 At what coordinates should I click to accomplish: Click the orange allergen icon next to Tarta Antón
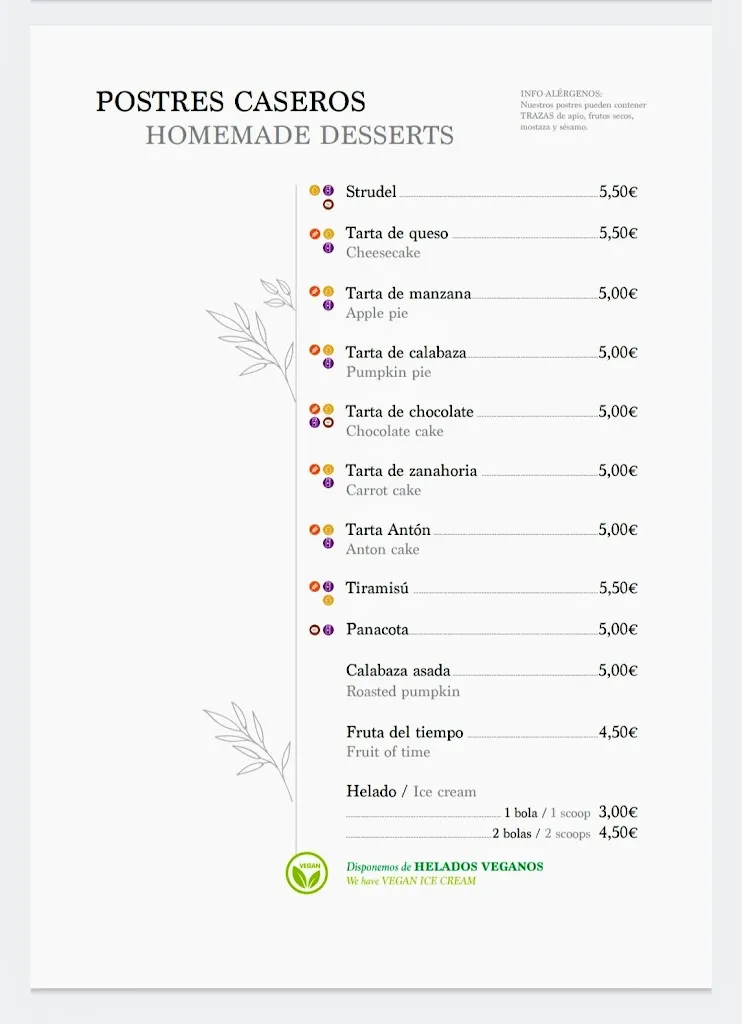314,530
